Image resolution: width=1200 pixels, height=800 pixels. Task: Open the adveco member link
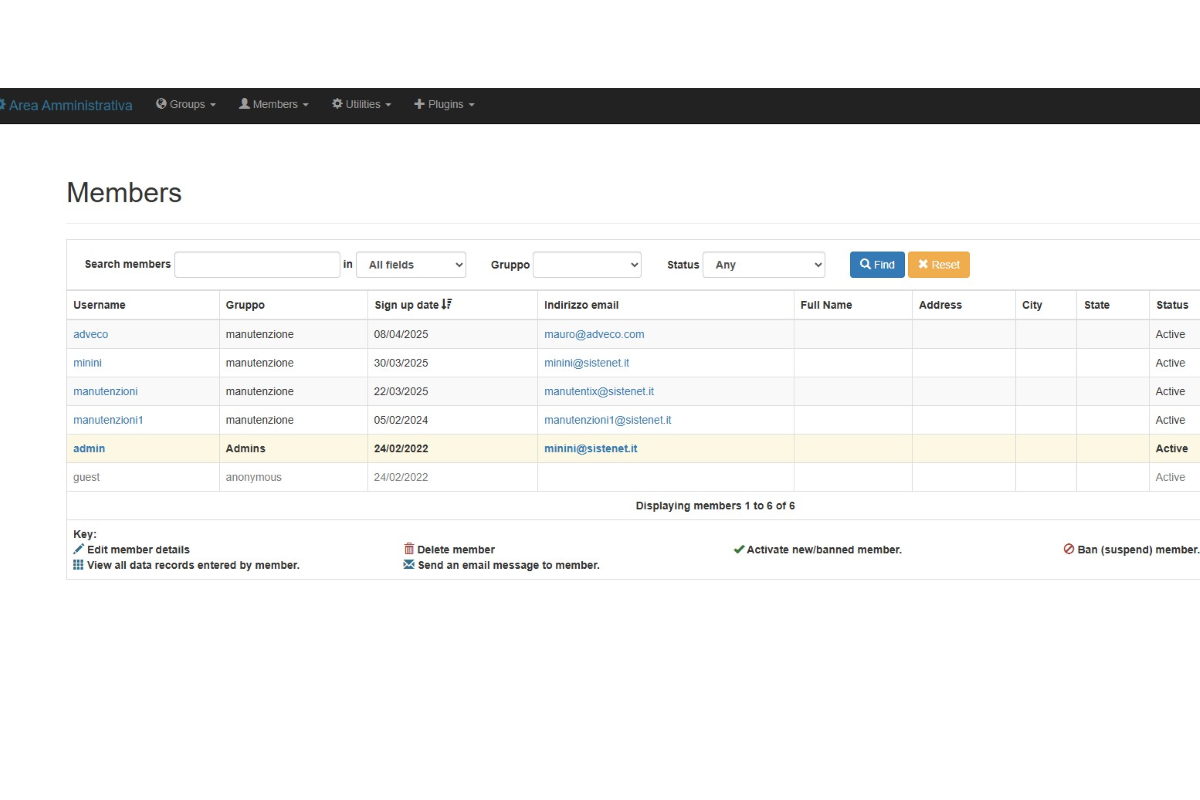(x=90, y=334)
